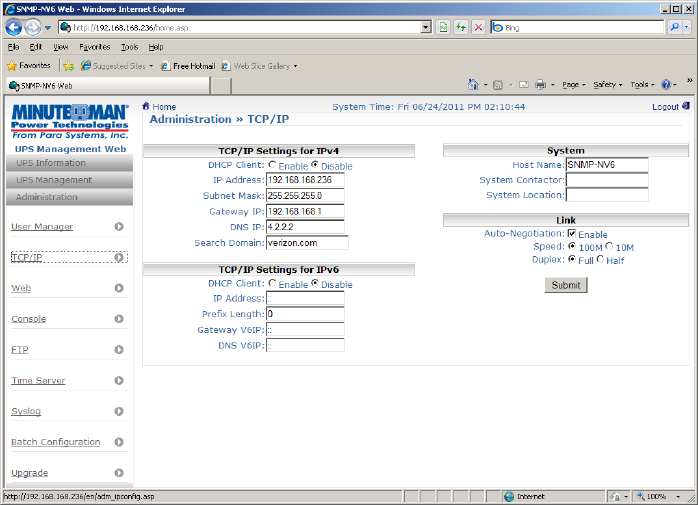
Task: Click the Add to Favorites Bar icon
Action: pyautogui.click(x=69, y=66)
